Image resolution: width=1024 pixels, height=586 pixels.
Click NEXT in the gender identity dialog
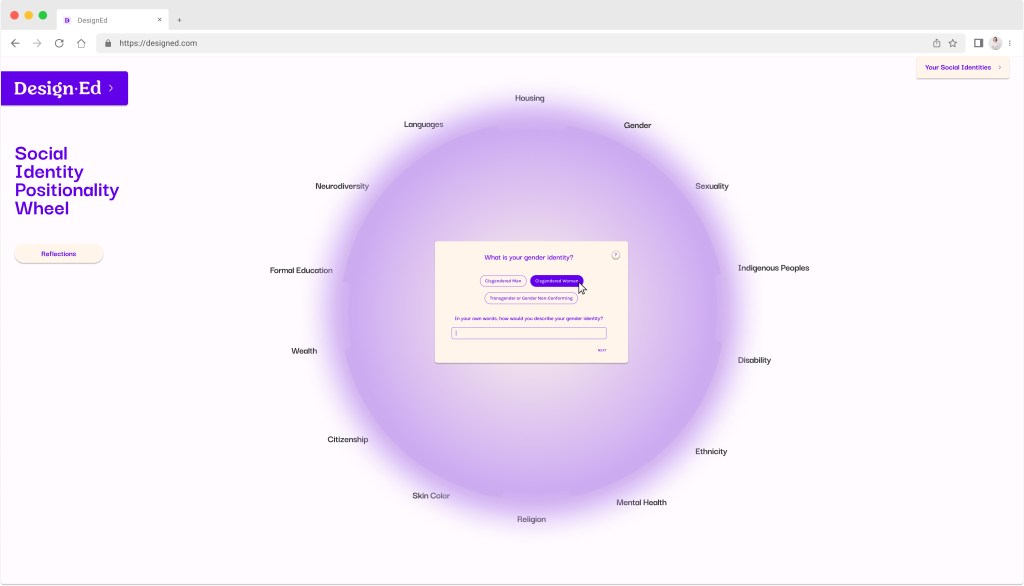pos(602,350)
